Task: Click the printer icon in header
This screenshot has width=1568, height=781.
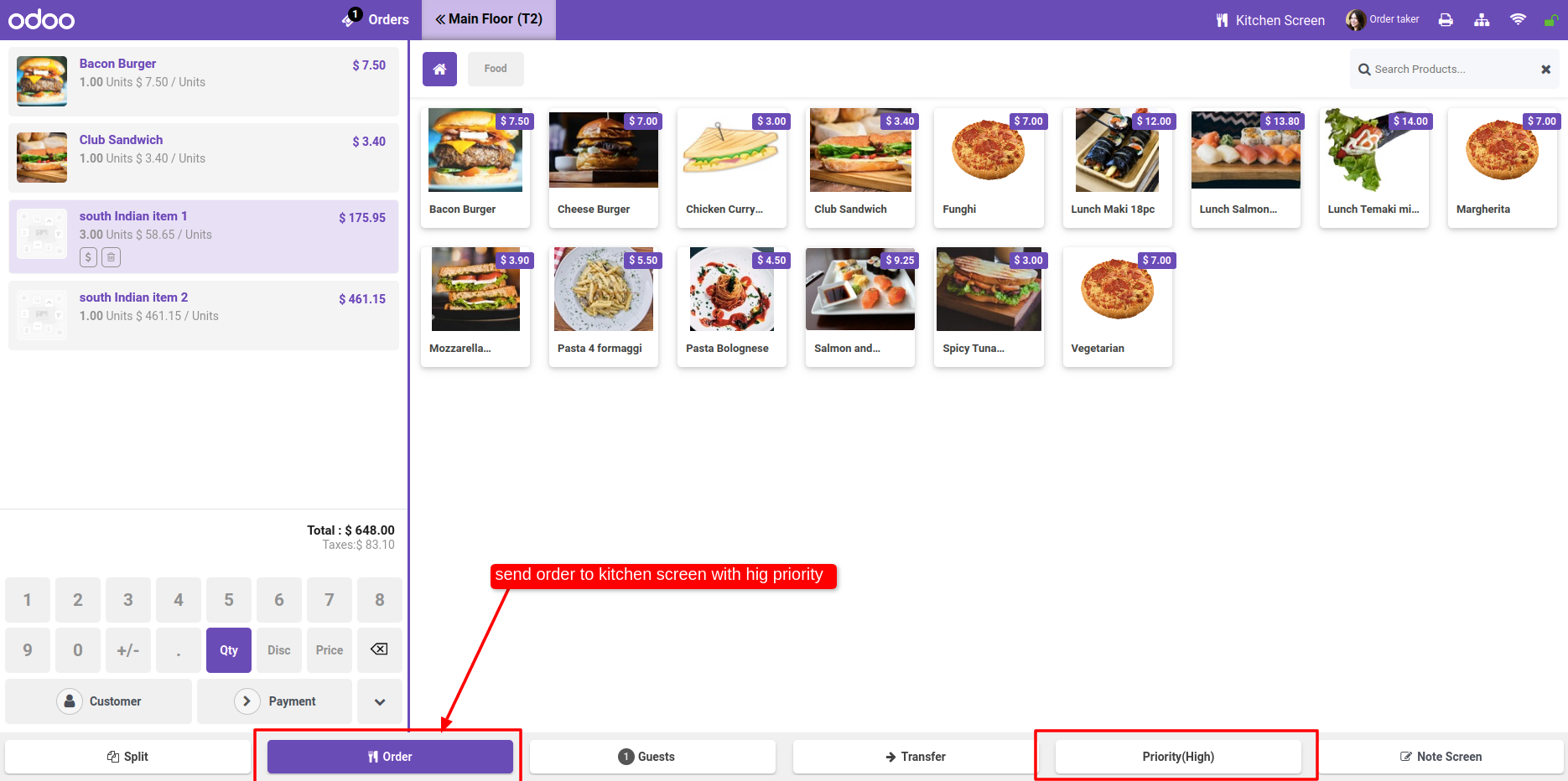Action: (1446, 20)
